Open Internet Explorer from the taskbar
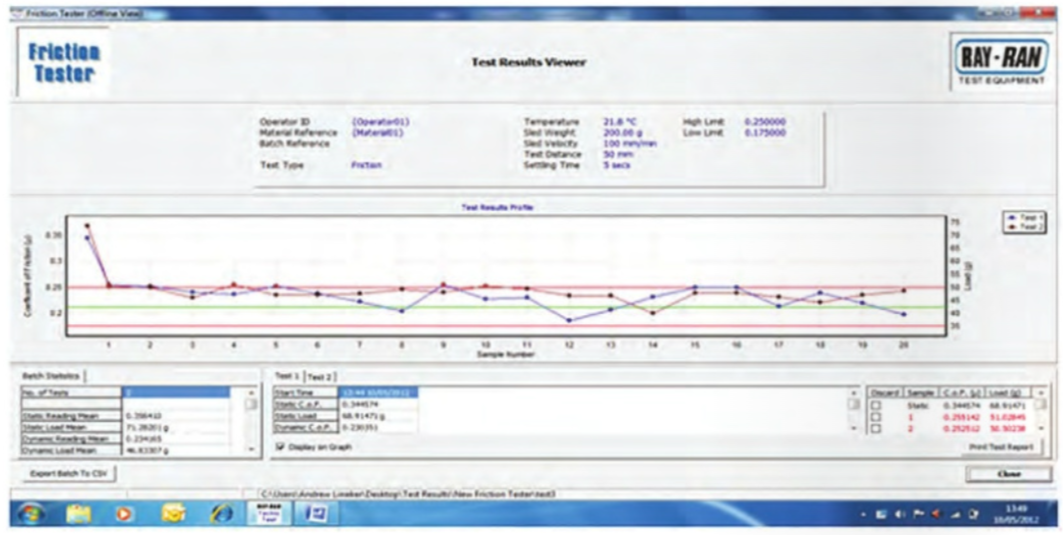The height and width of the screenshot is (535, 1063). (x=221, y=513)
